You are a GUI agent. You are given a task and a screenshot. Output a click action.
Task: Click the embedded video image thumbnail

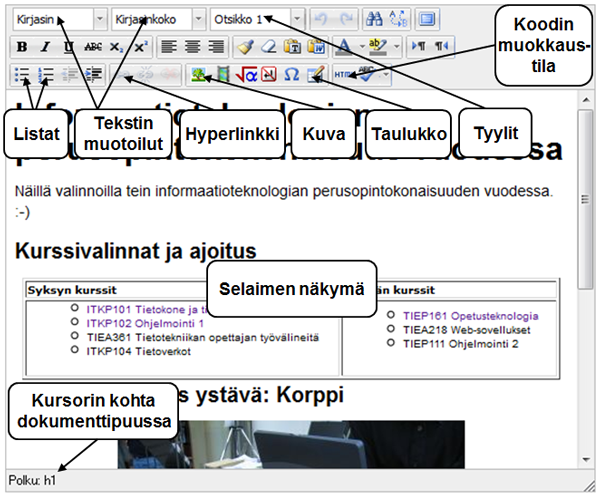[x=291, y=444]
